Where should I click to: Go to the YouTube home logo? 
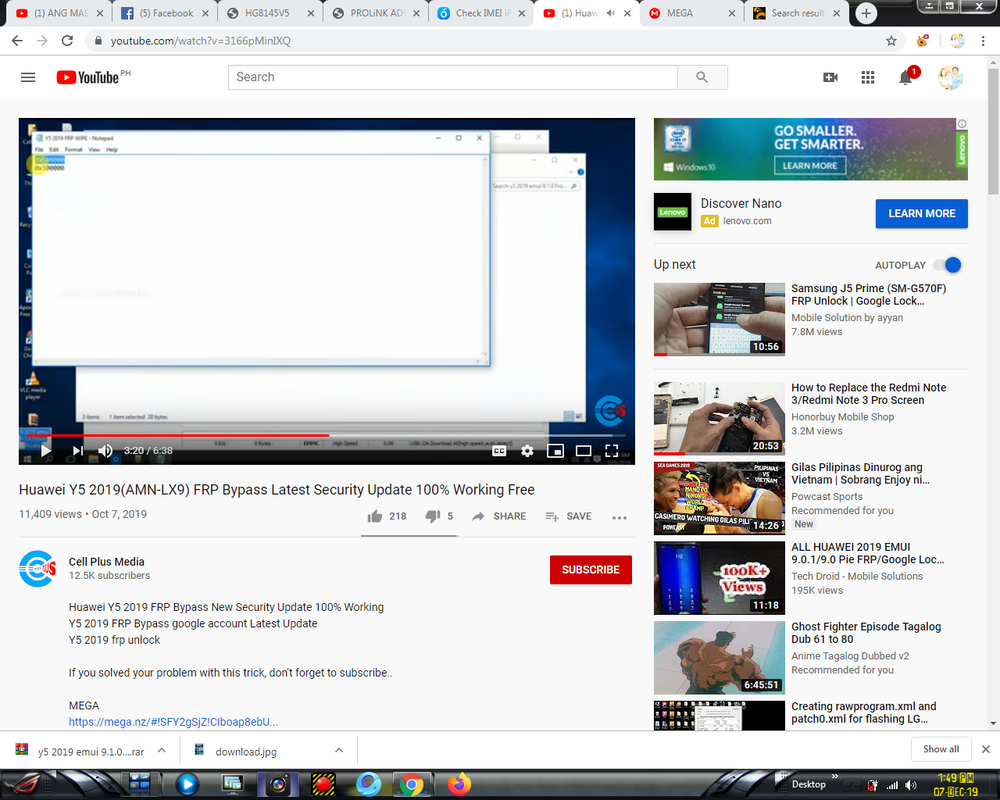pyautogui.click(x=88, y=77)
